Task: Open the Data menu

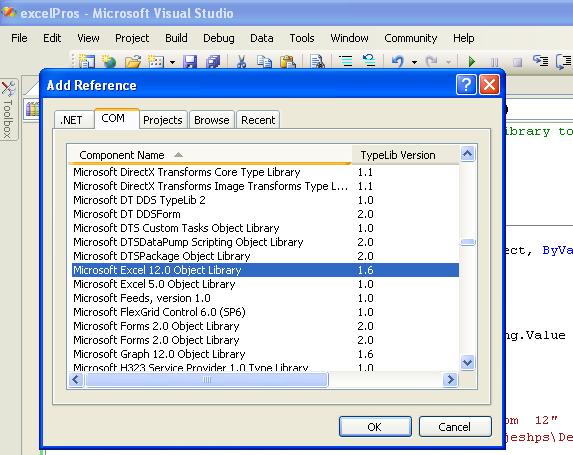Action: point(262,38)
